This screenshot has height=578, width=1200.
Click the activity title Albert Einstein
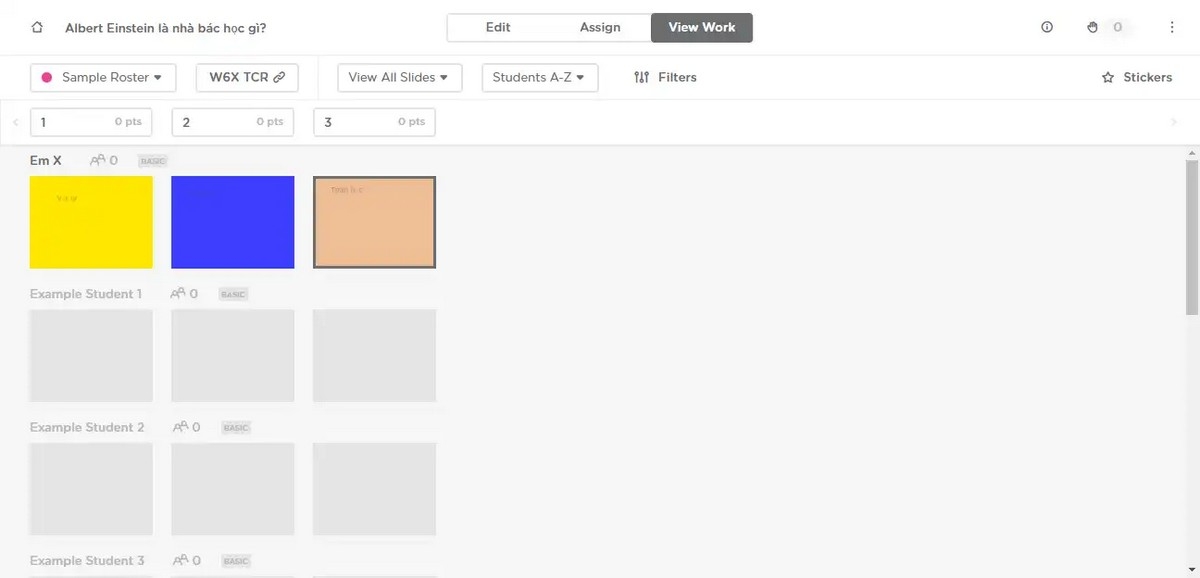coord(166,28)
